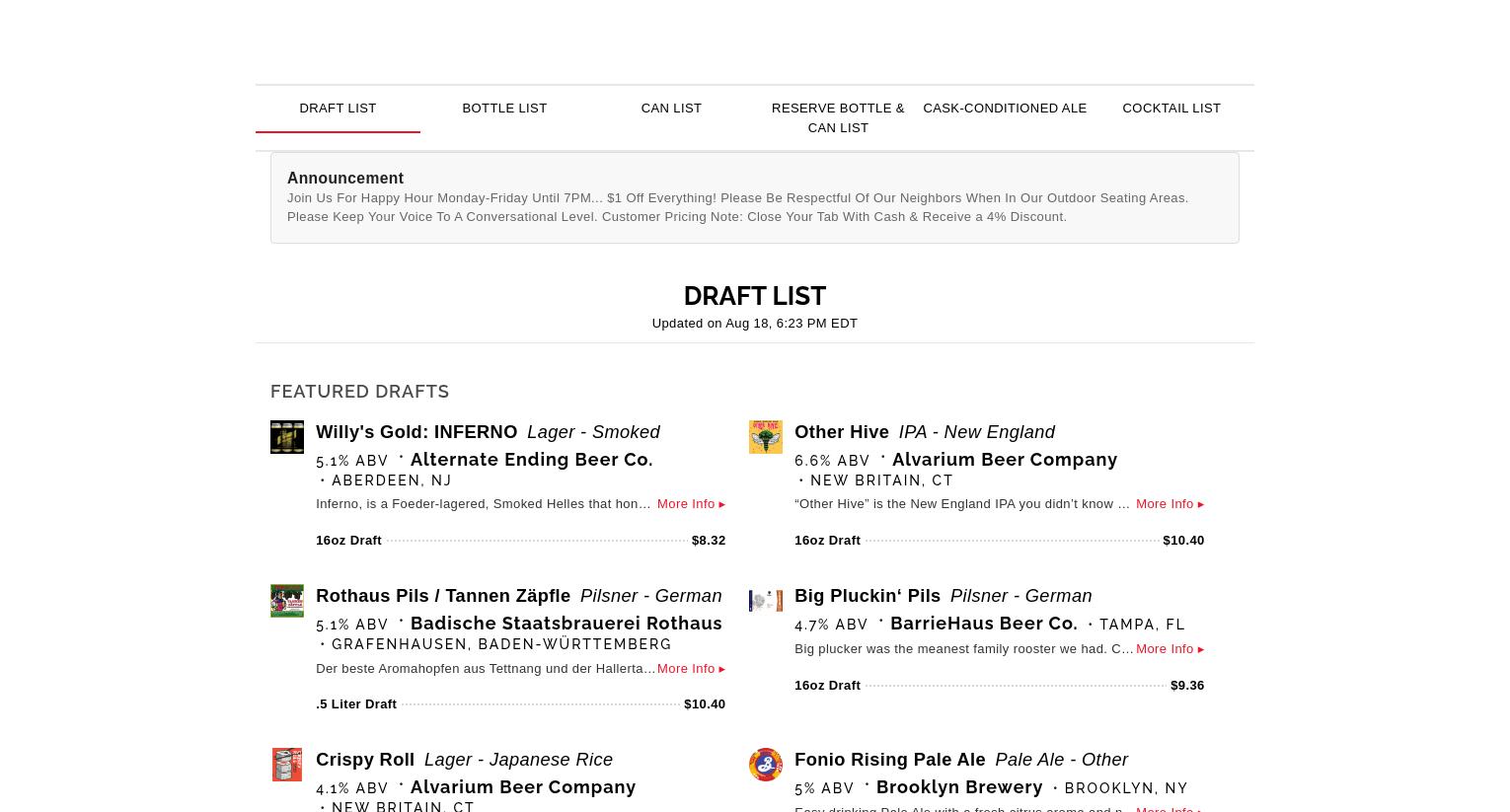Open the Crispy Roll beer title
This screenshot has height=812, width=1510.
(x=365, y=760)
